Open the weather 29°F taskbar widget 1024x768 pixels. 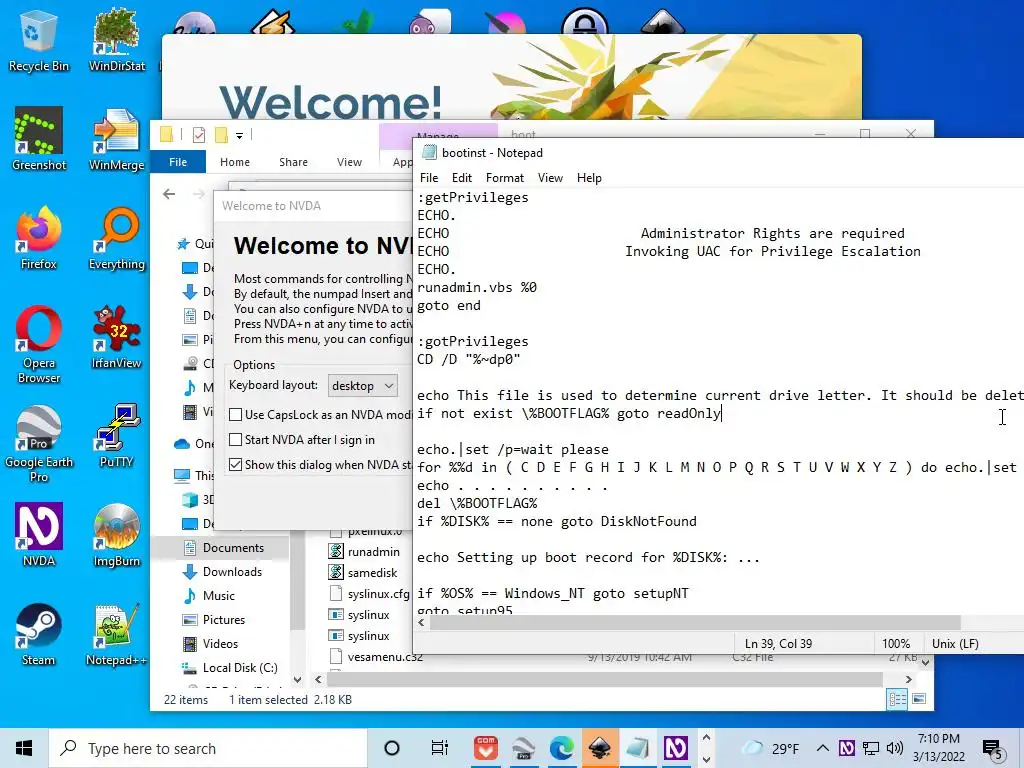click(x=771, y=748)
